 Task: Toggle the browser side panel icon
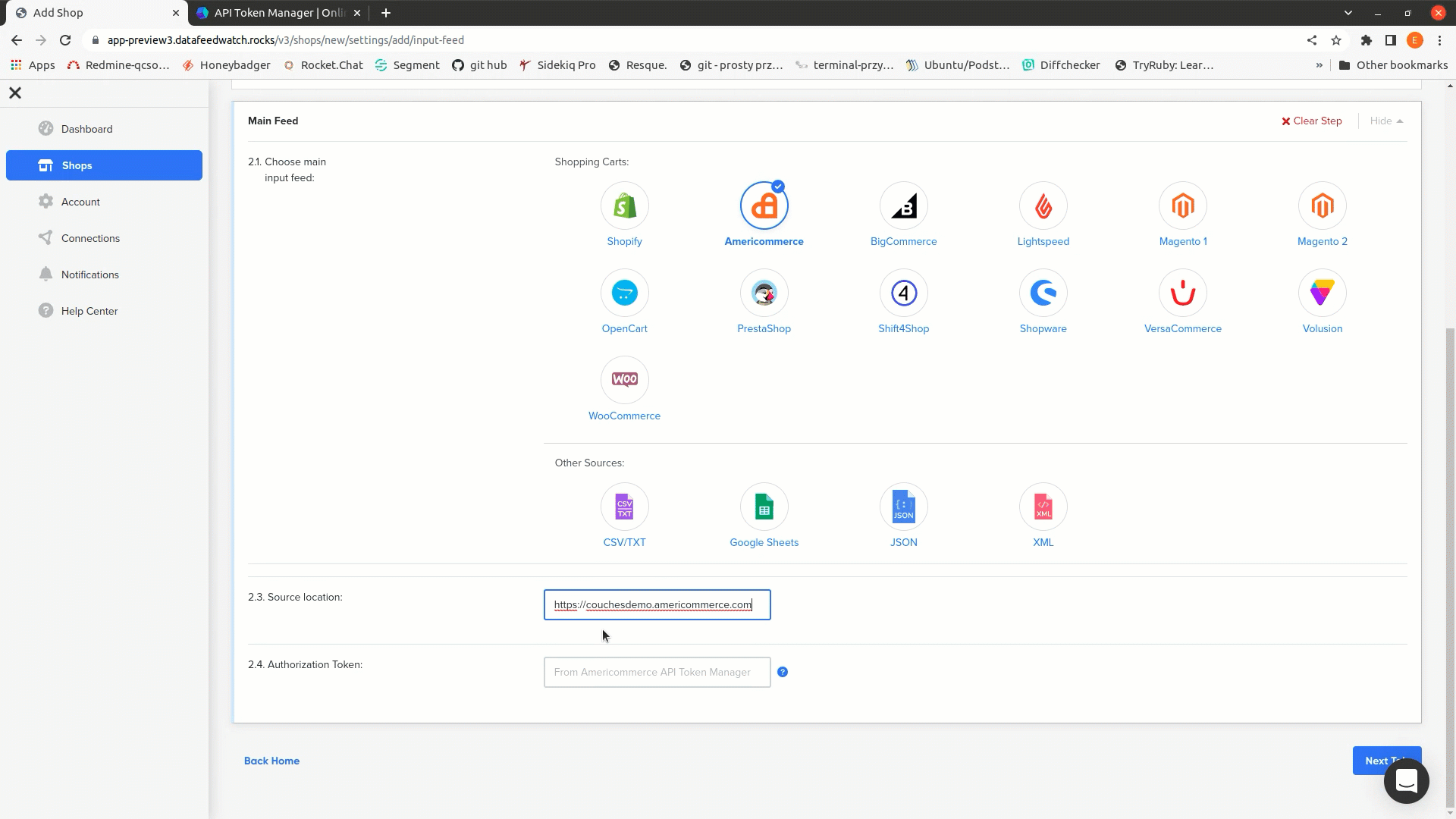(x=1391, y=40)
